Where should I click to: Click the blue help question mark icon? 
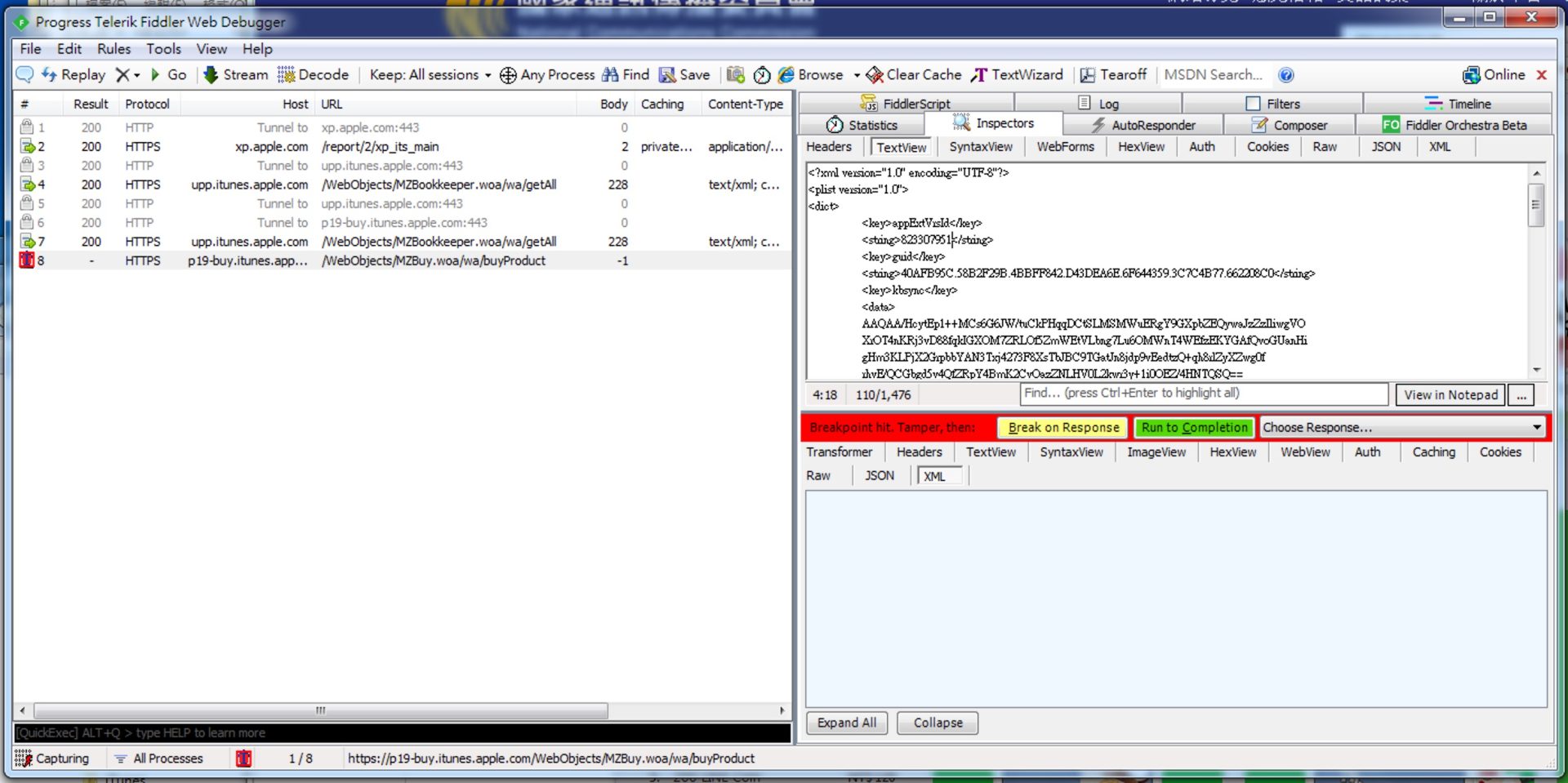pos(1286,75)
